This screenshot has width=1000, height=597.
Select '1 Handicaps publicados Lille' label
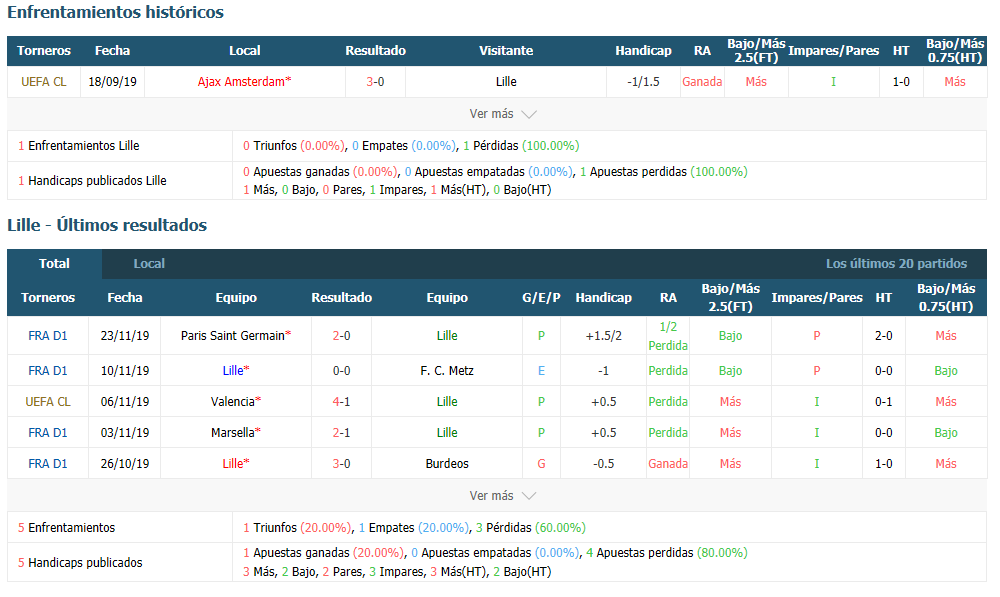(x=92, y=181)
